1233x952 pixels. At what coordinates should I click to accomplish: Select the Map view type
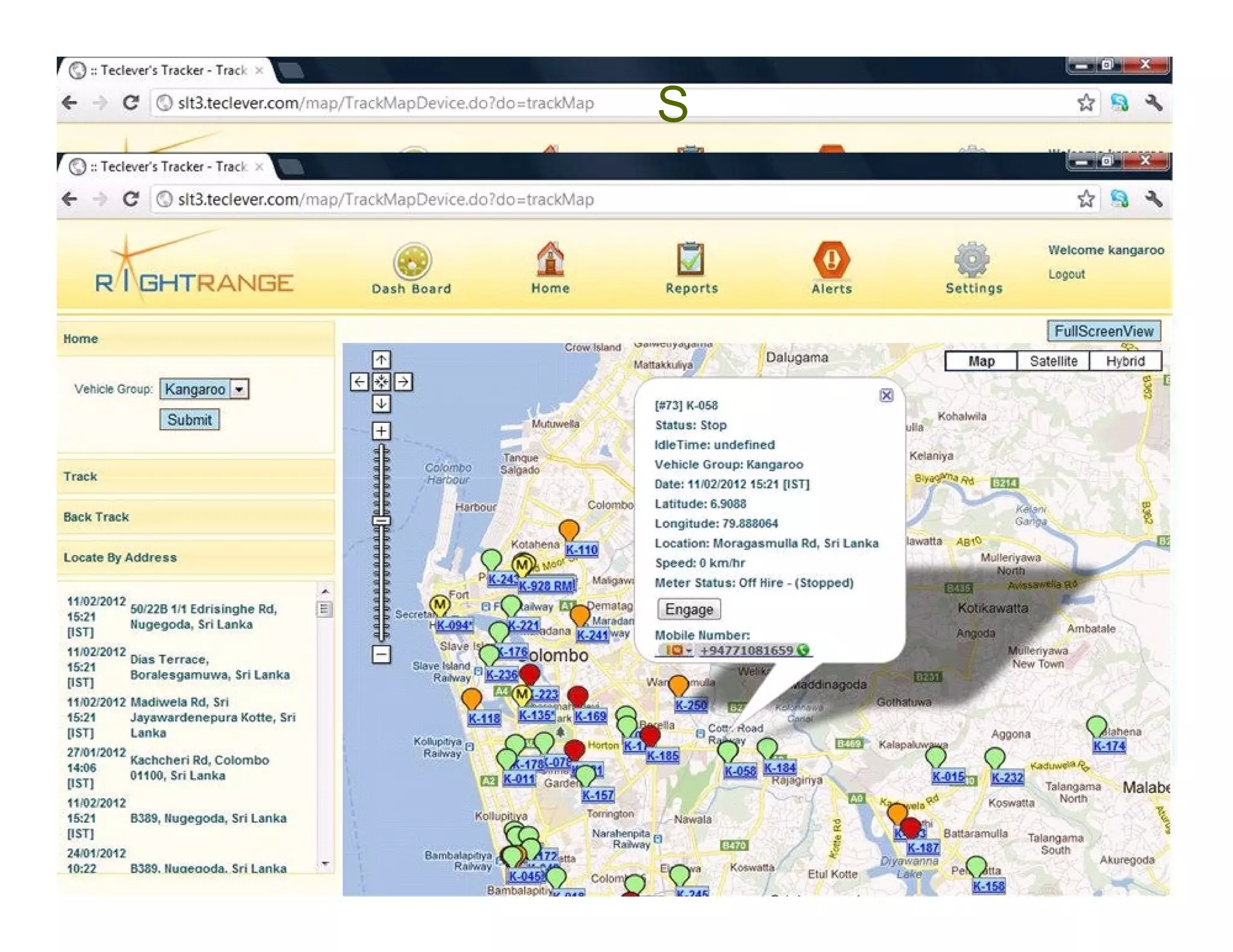pos(981,361)
